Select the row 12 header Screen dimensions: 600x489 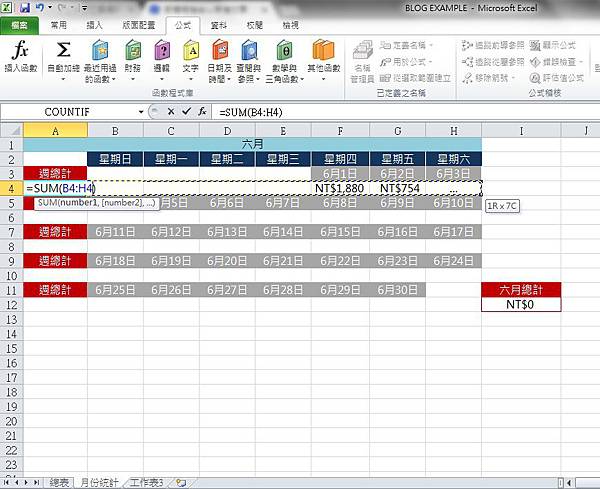(x=11, y=305)
